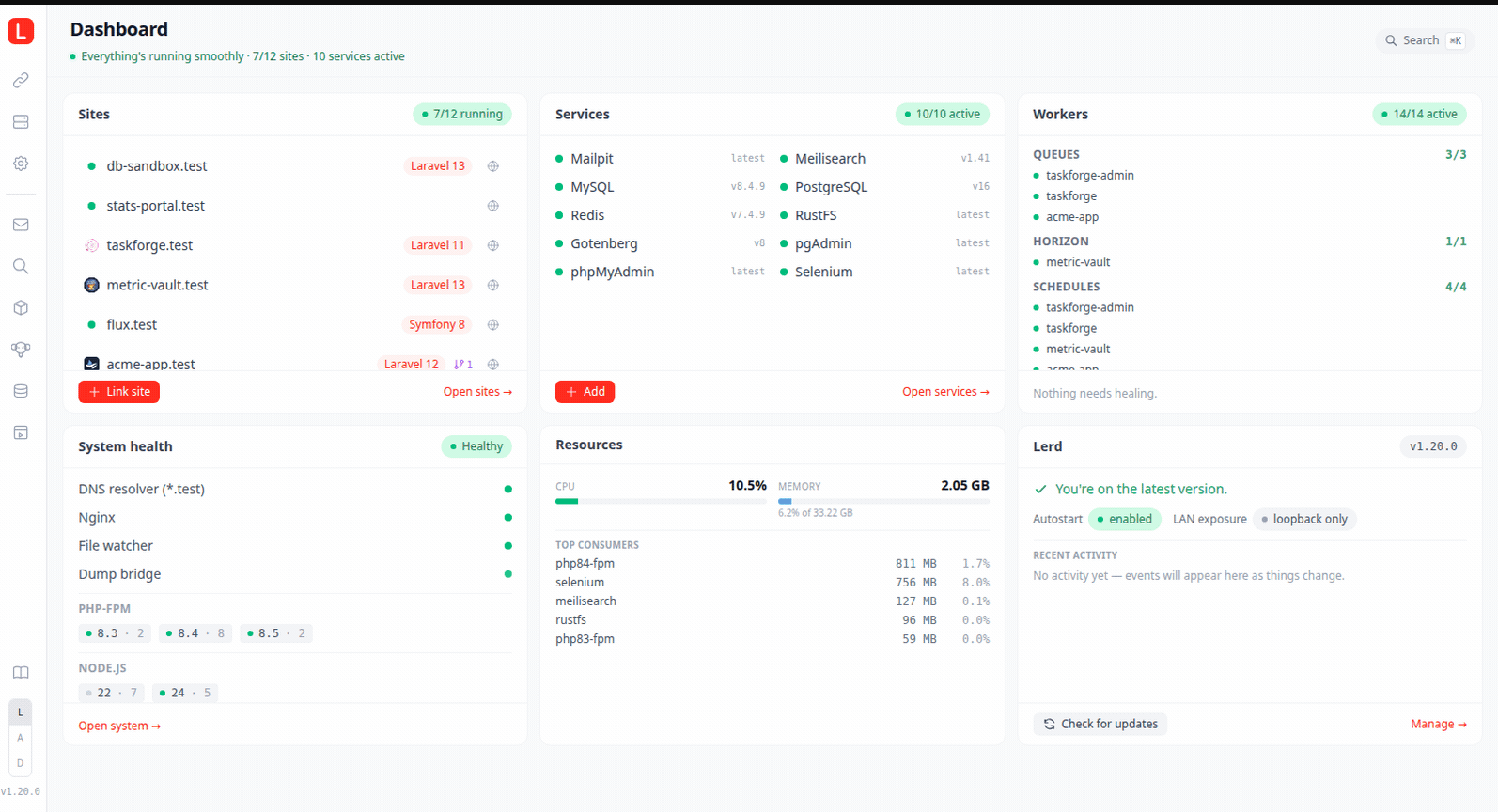Click the Symfony 8 tag on flux.test

click(x=437, y=325)
